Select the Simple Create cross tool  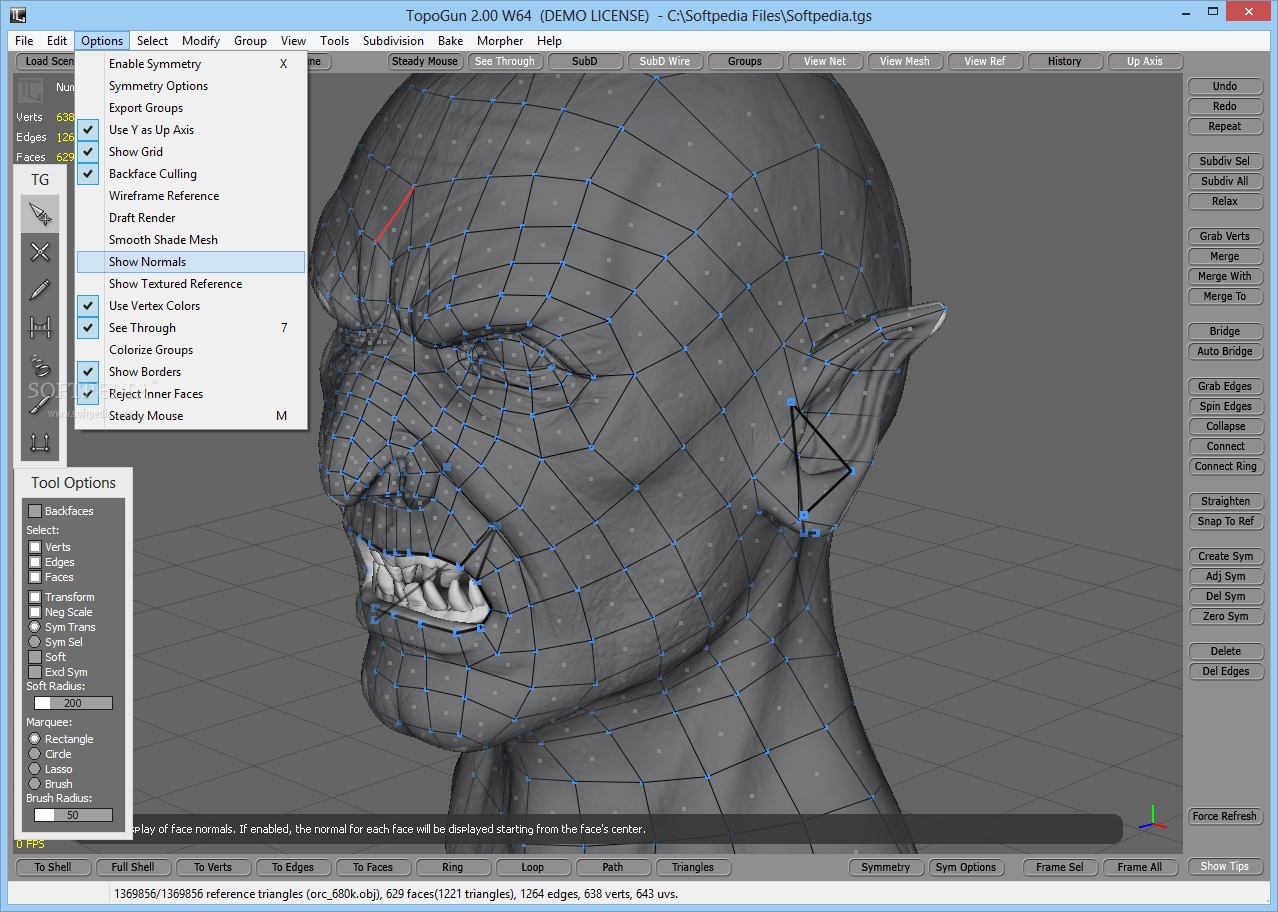coord(40,252)
